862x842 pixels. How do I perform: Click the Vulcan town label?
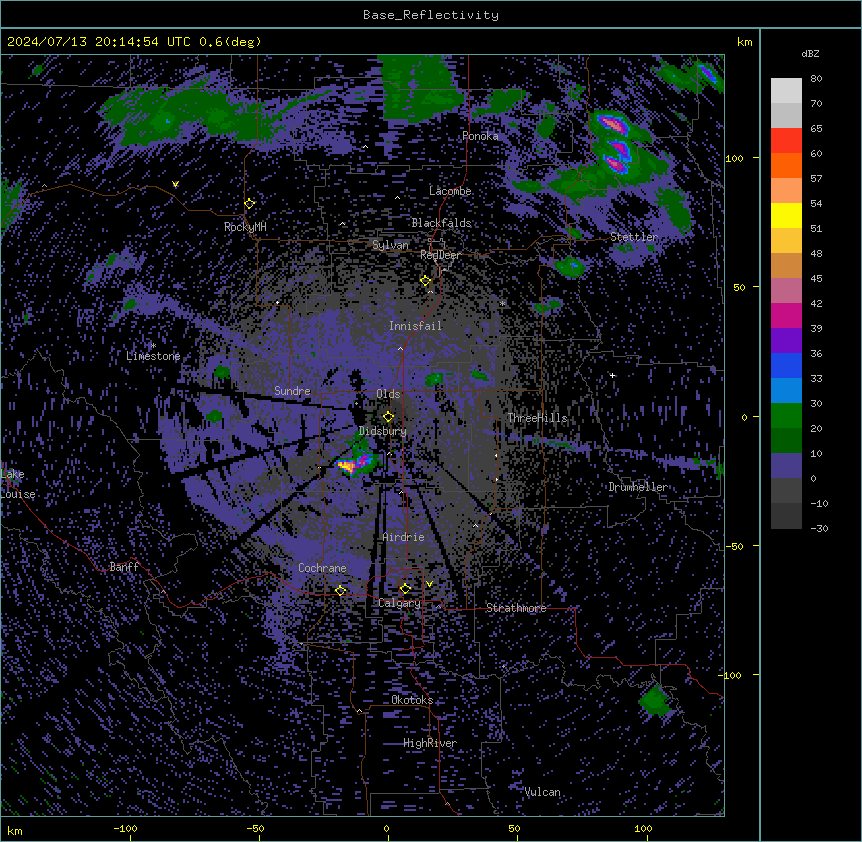coord(542,792)
